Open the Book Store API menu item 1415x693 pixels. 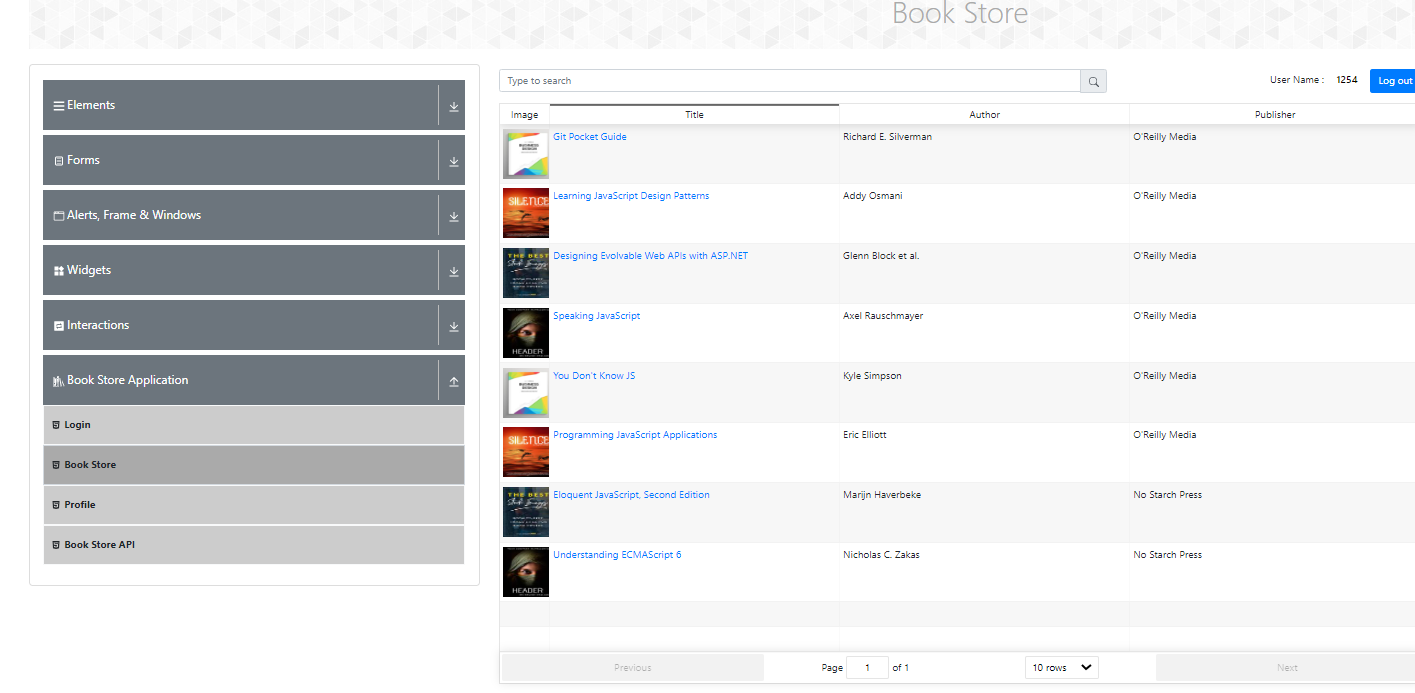click(254, 545)
